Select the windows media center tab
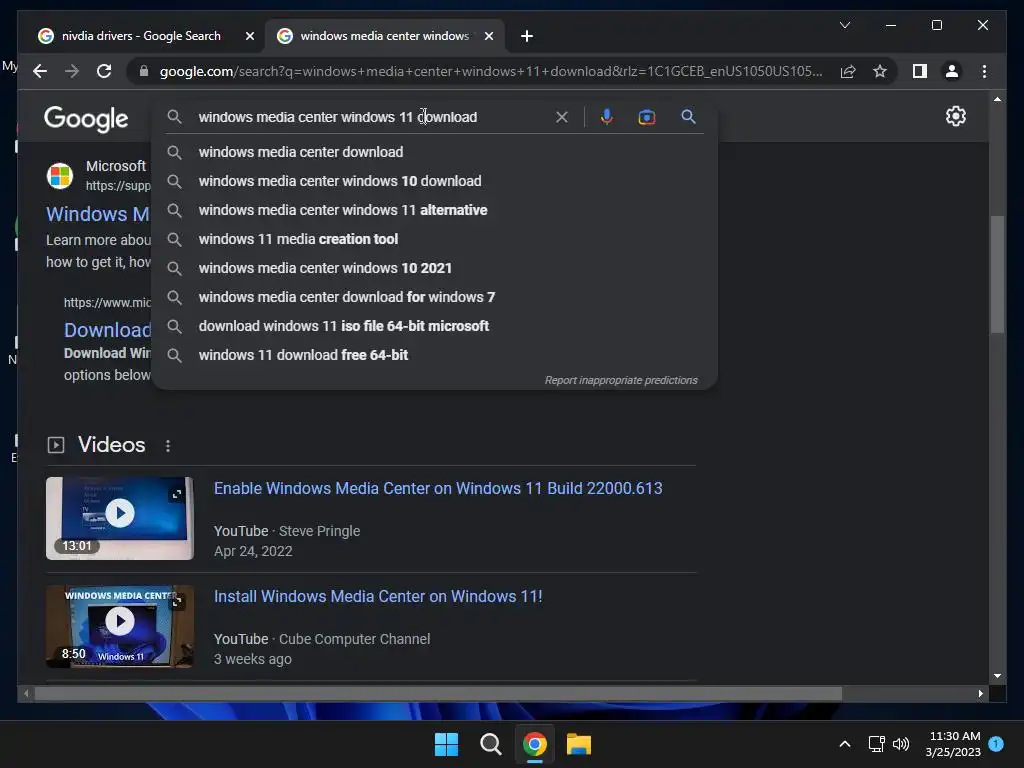Image resolution: width=1024 pixels, height=768 pixels. pos(384,36)
